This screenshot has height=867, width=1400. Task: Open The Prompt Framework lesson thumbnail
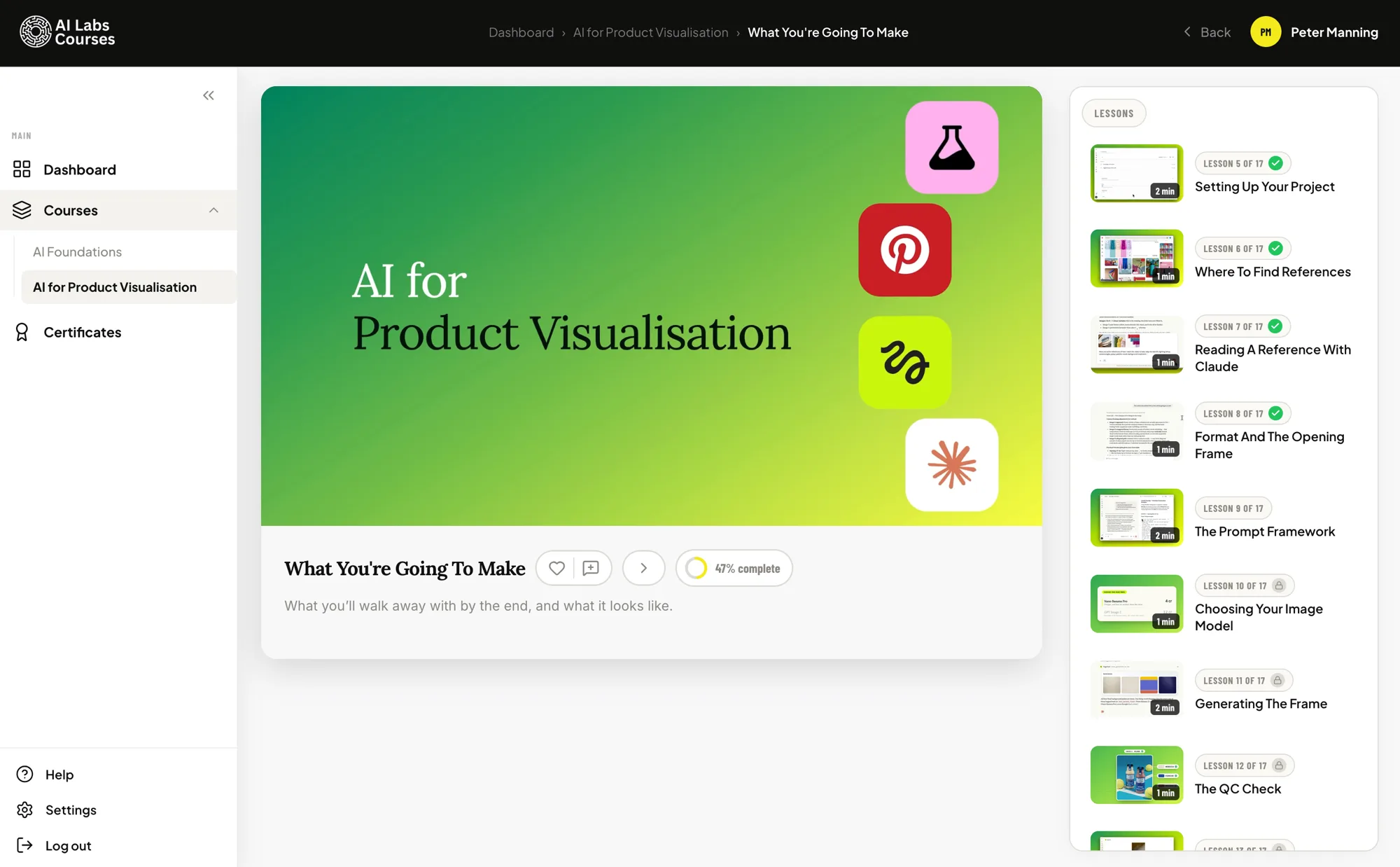click(x=1136, y=518)
